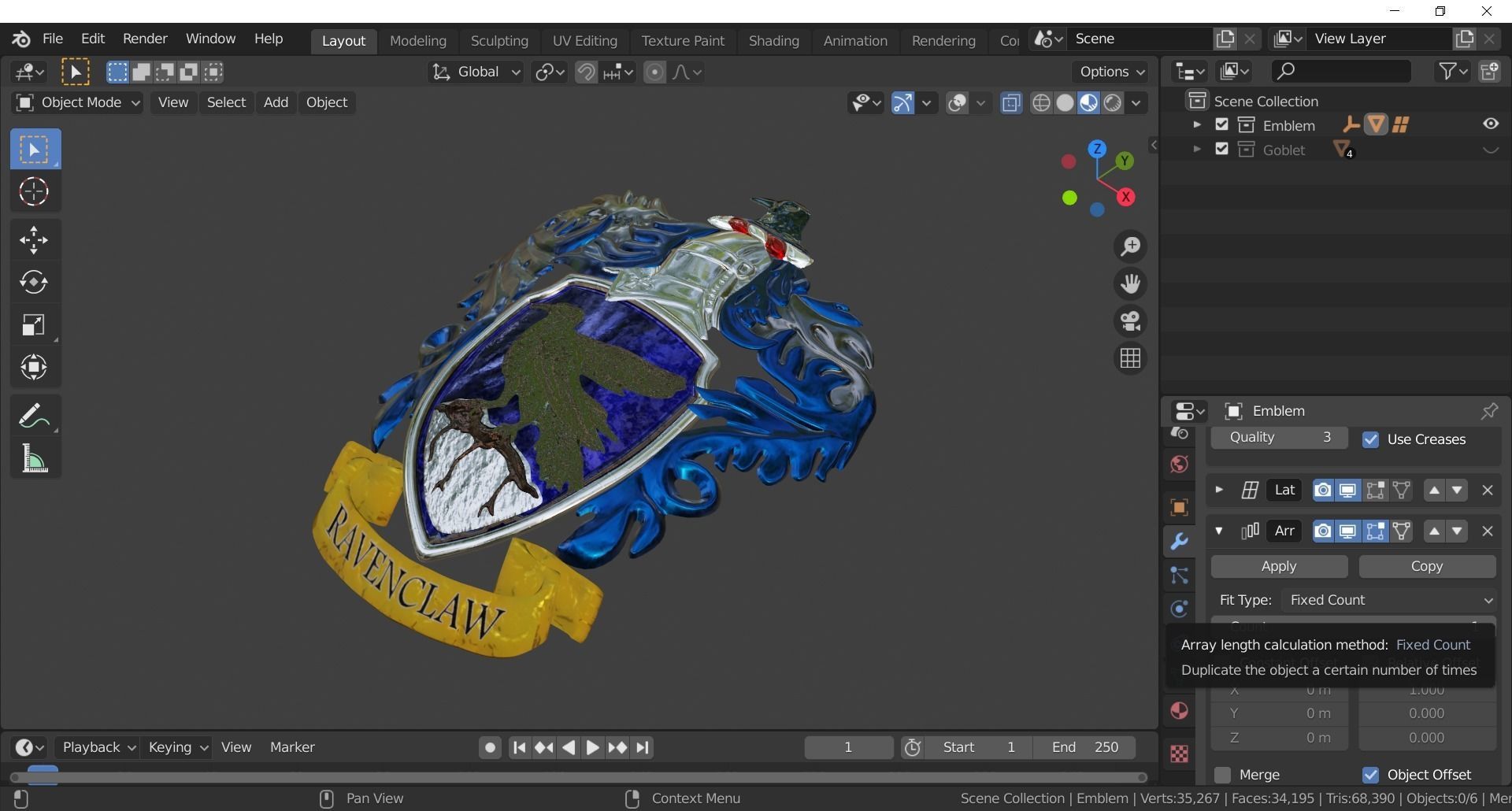
Task: Enable wireframe viewport shading
Action: (x=1041, y=103)
